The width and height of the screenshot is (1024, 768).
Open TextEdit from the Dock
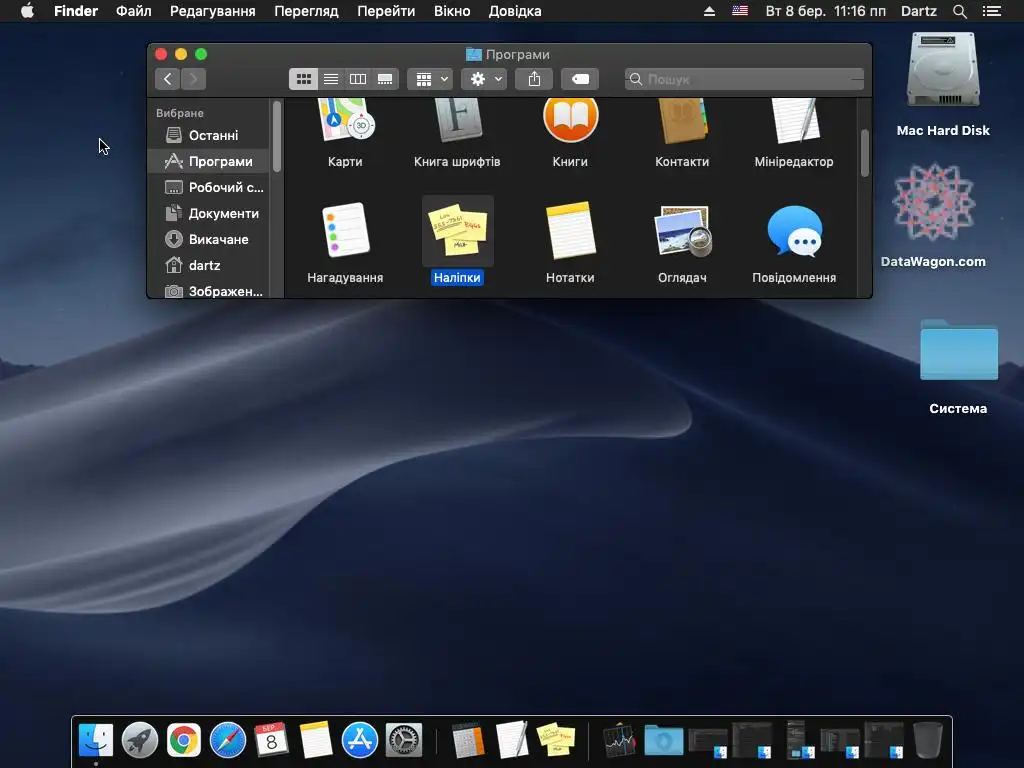[512, 740]
